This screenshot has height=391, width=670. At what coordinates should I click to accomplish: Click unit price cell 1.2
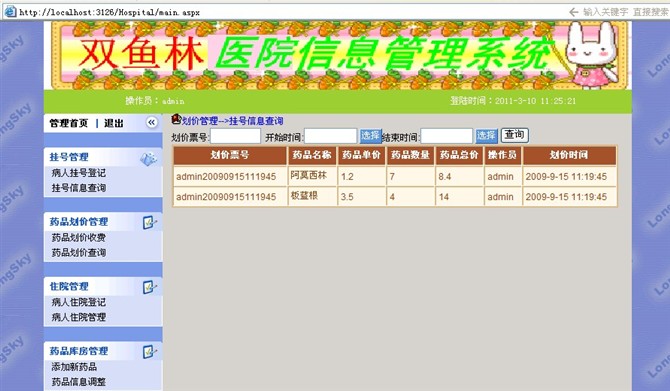pyautogui.click(x=361, y=176)
